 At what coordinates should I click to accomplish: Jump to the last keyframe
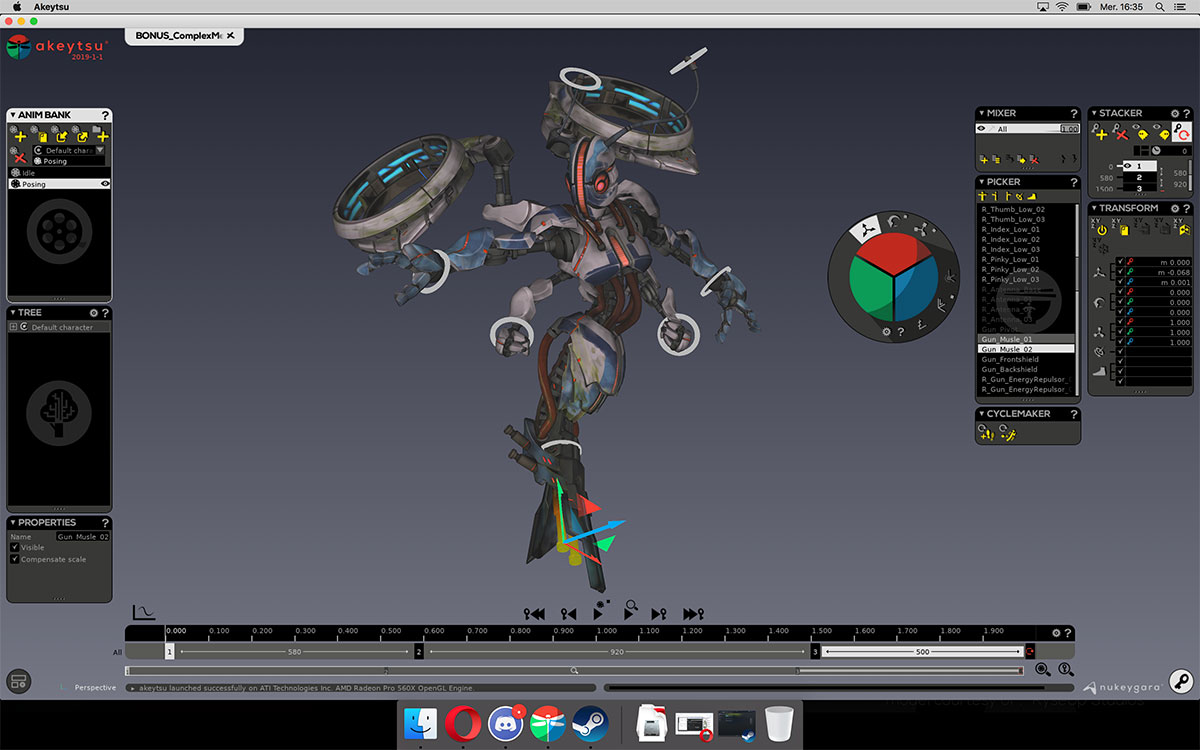tap(693, 614)
